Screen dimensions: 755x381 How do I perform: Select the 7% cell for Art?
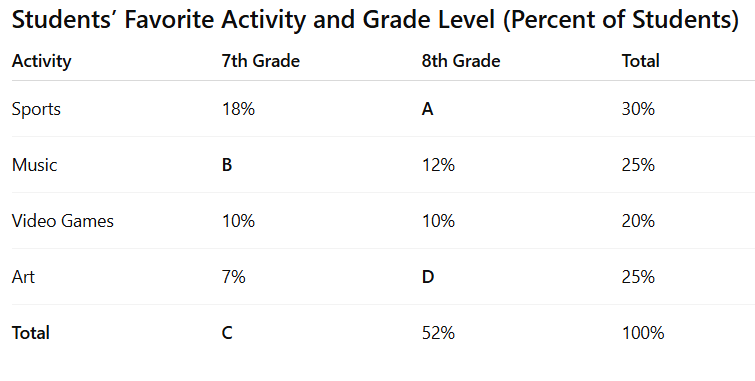point(234,277)
